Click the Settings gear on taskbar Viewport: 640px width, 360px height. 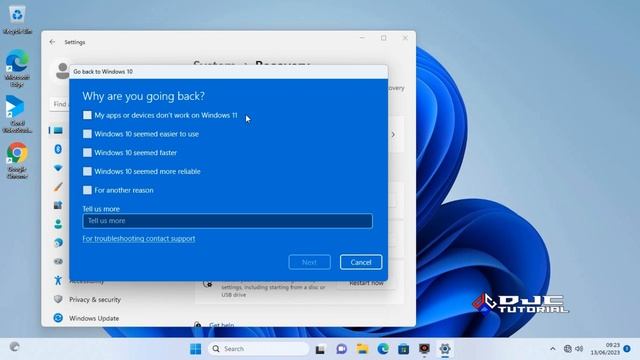[x=445, y=349]
